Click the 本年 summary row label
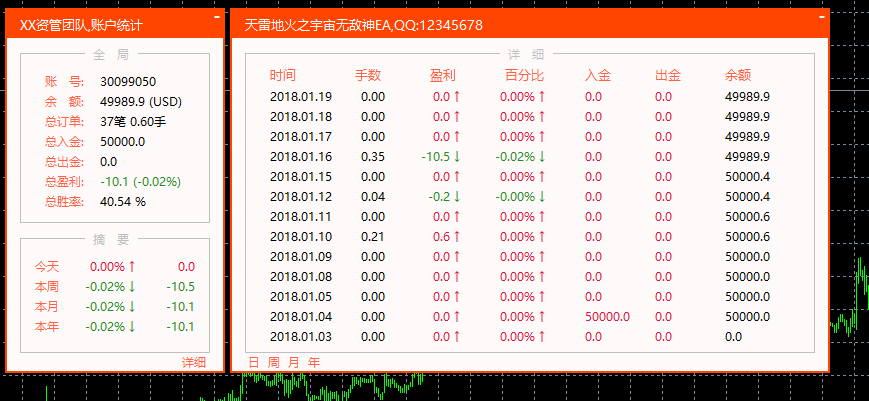The image size is (869, 401). click(47, 327)
